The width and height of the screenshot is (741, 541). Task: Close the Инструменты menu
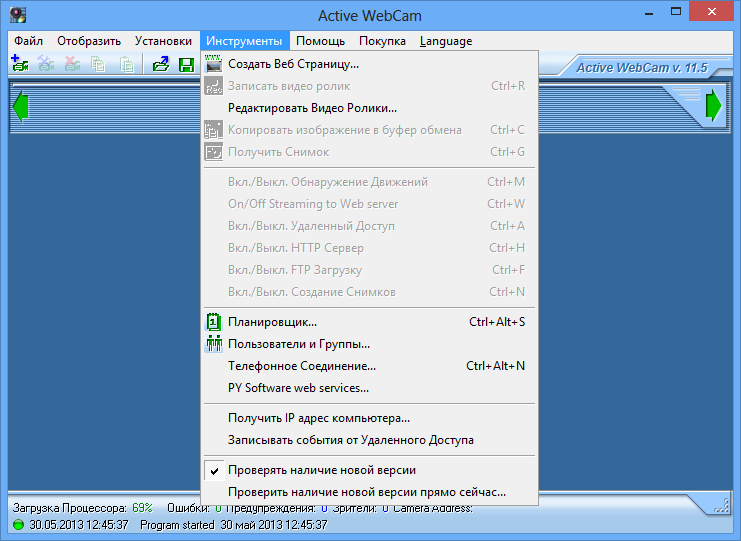point(244,41)
